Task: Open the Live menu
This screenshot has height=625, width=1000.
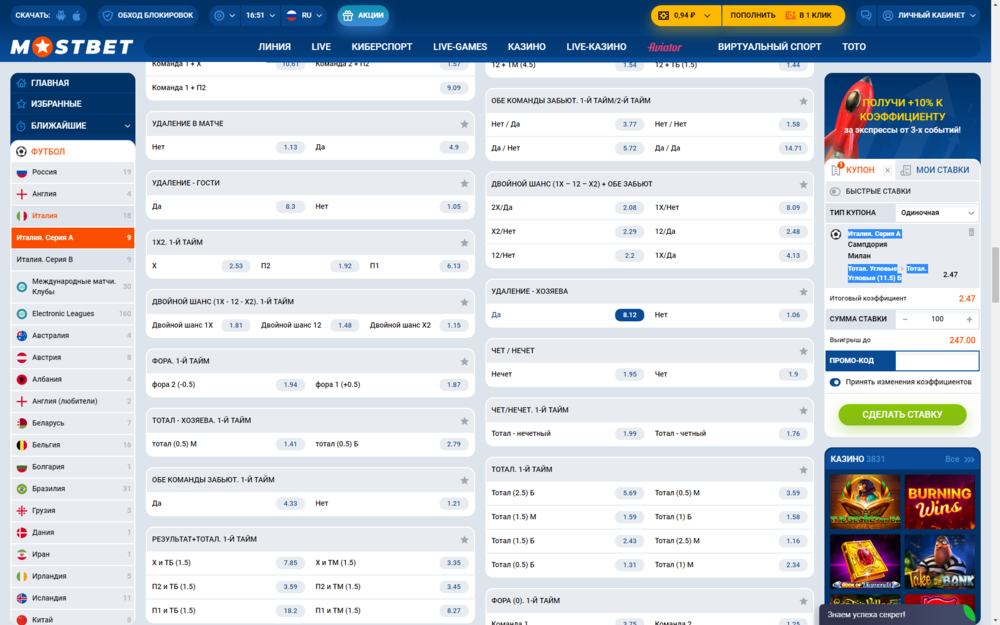Action: (321, 47)
